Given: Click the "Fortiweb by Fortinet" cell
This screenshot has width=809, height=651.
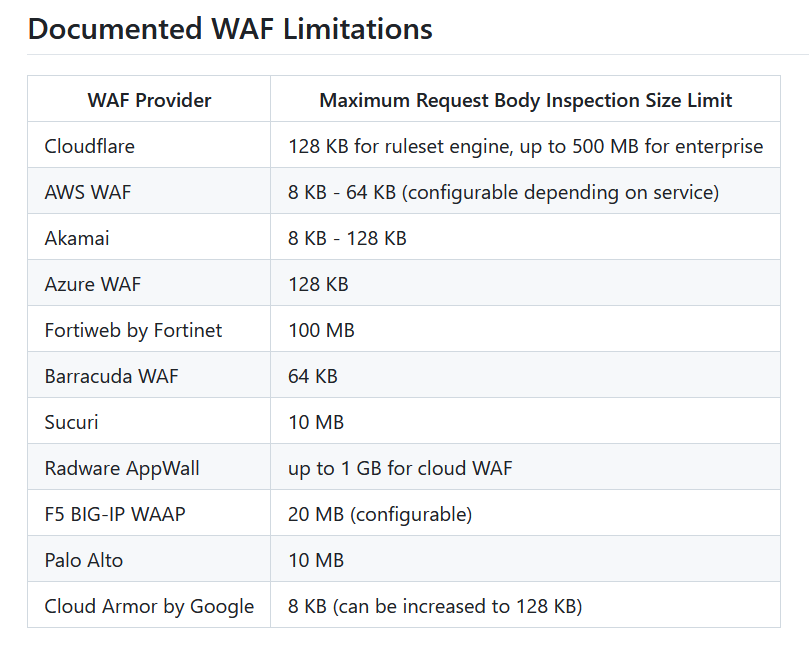Looking at the screenshot, I should click(x=133, y=330).
